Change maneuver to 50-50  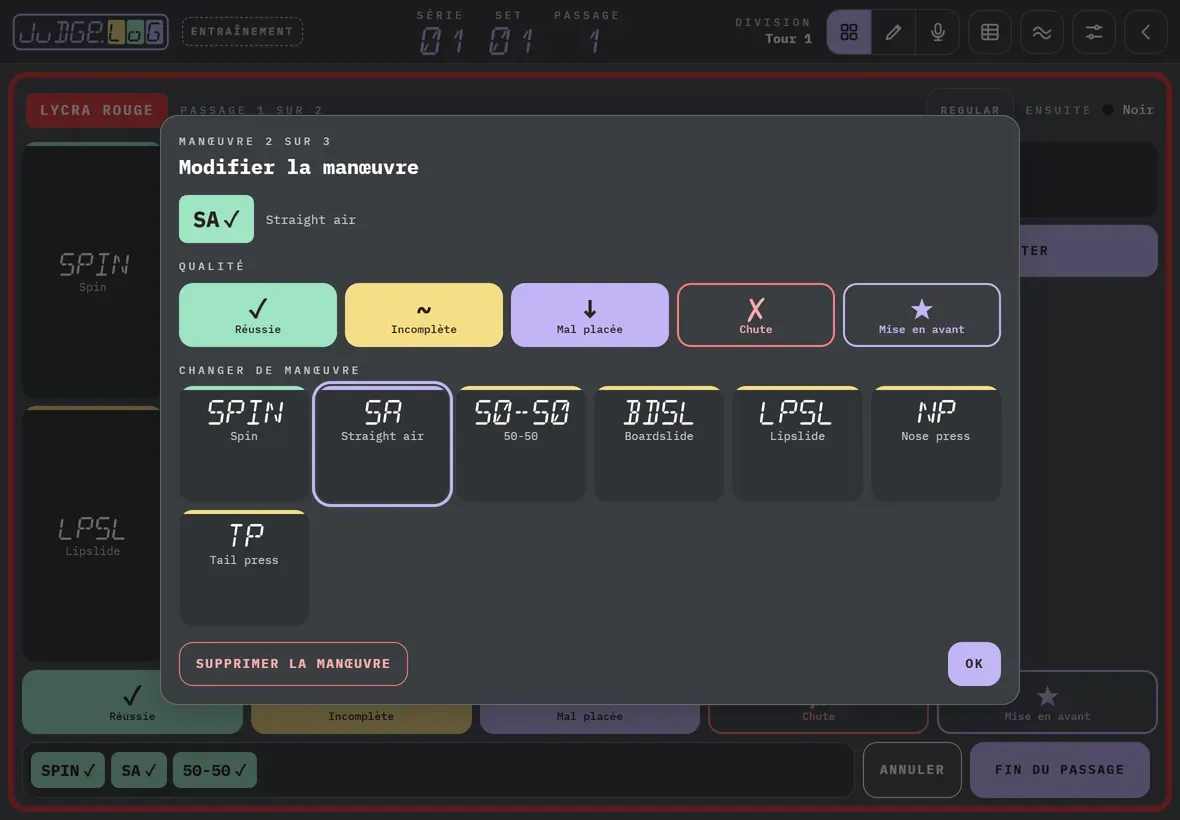coord(521,444)
